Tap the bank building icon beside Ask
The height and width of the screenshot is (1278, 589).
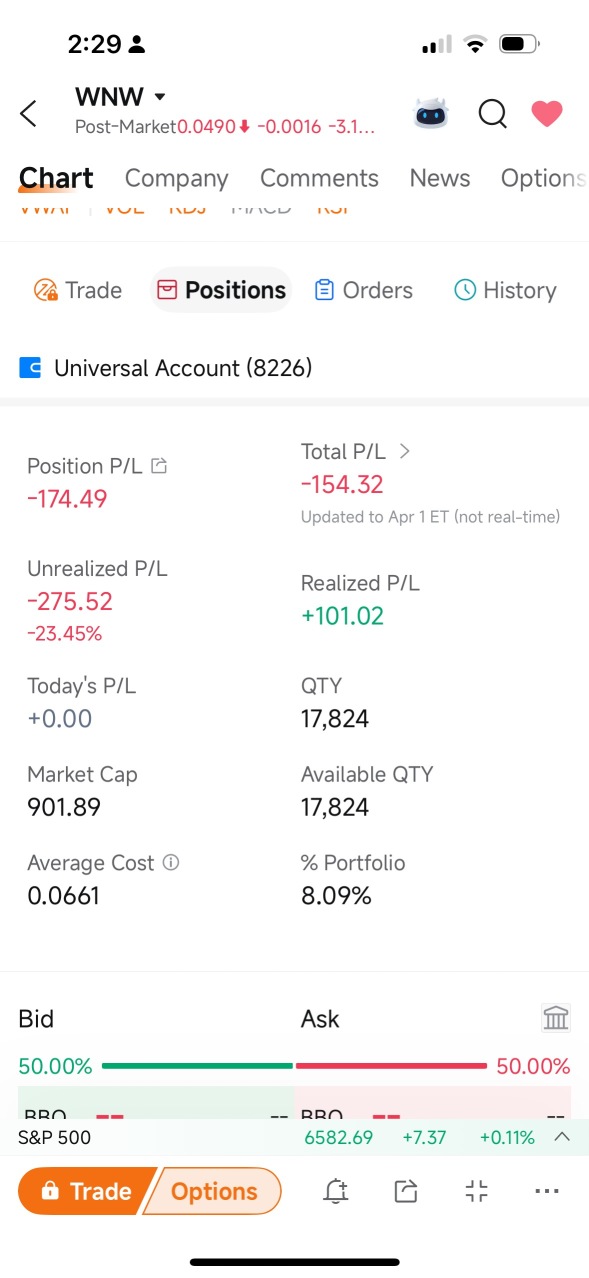pos(556,1019)
